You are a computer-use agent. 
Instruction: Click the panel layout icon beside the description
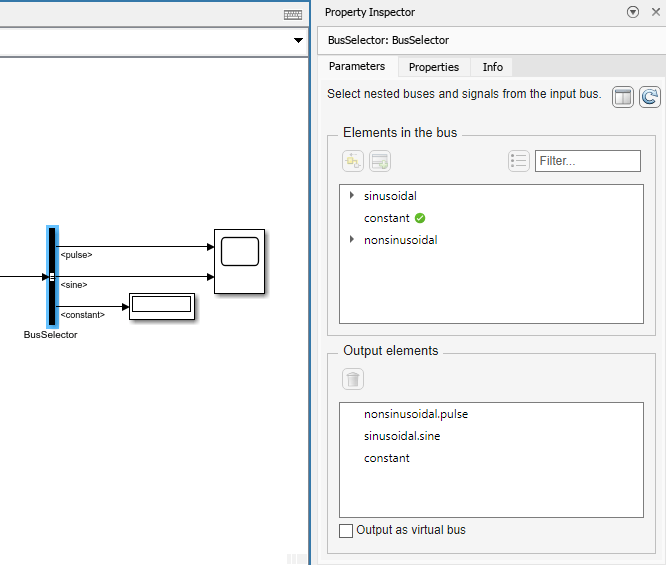[x=623, y=97]
